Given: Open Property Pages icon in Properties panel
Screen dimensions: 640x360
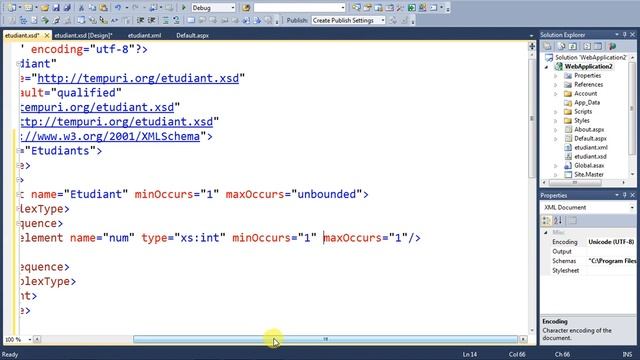Looking at the screenshot, I should 572,221.
